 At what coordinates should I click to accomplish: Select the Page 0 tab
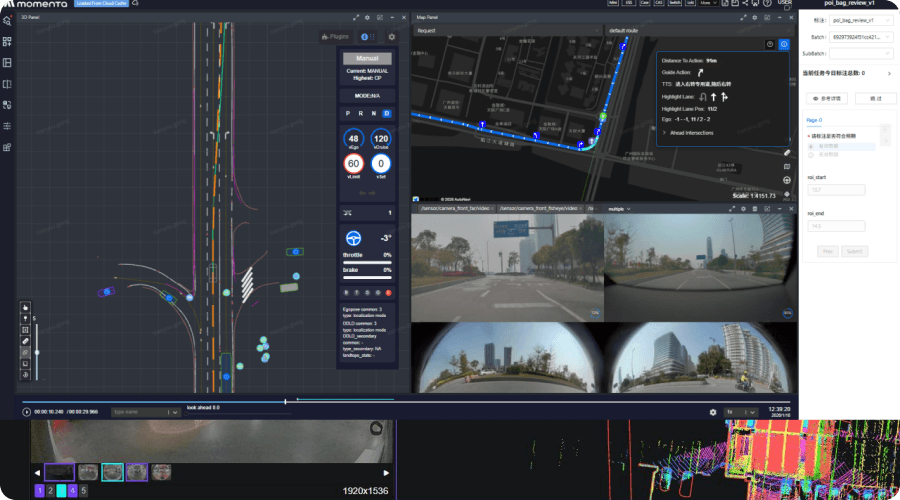814,120
